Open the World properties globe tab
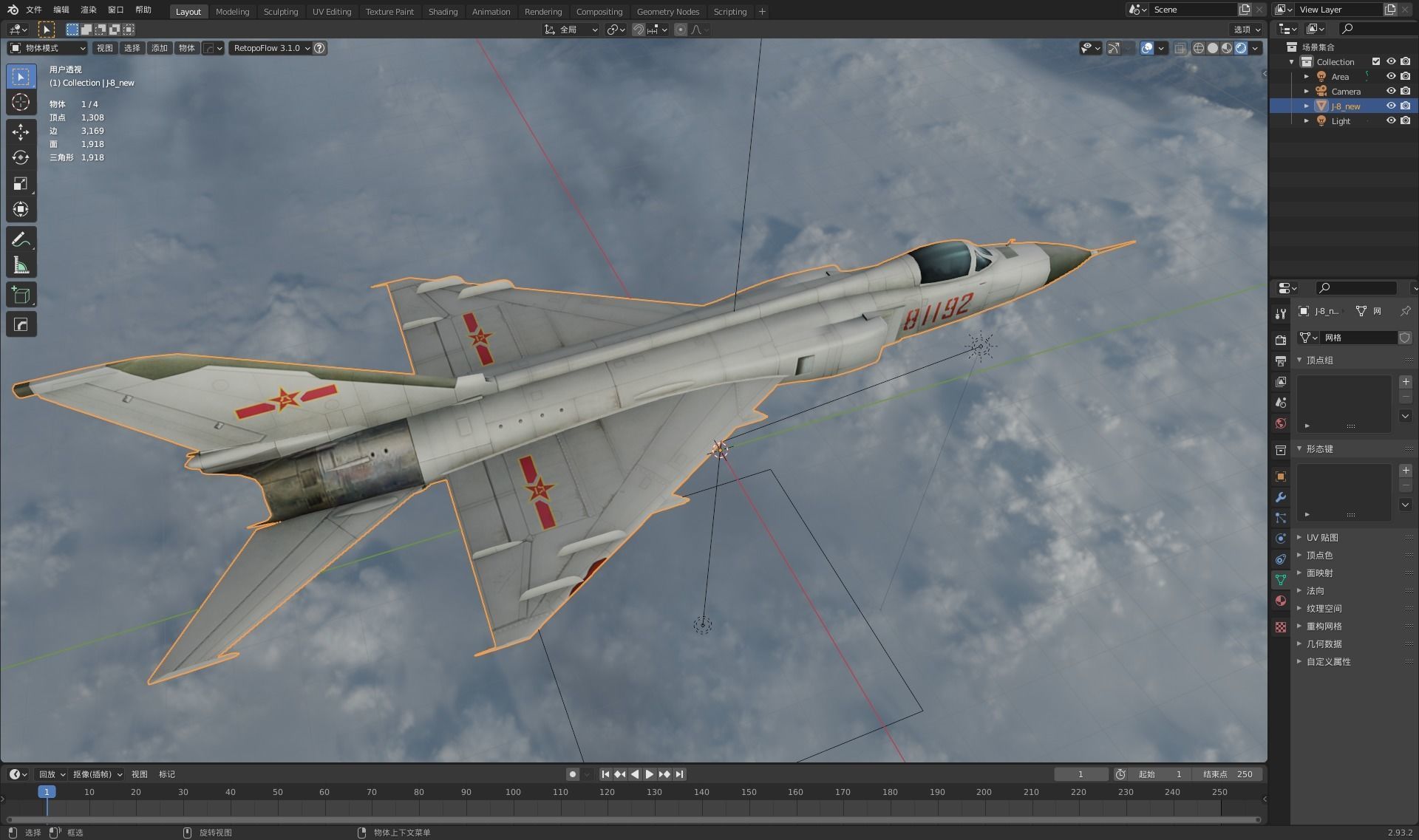 point(1281,423)
